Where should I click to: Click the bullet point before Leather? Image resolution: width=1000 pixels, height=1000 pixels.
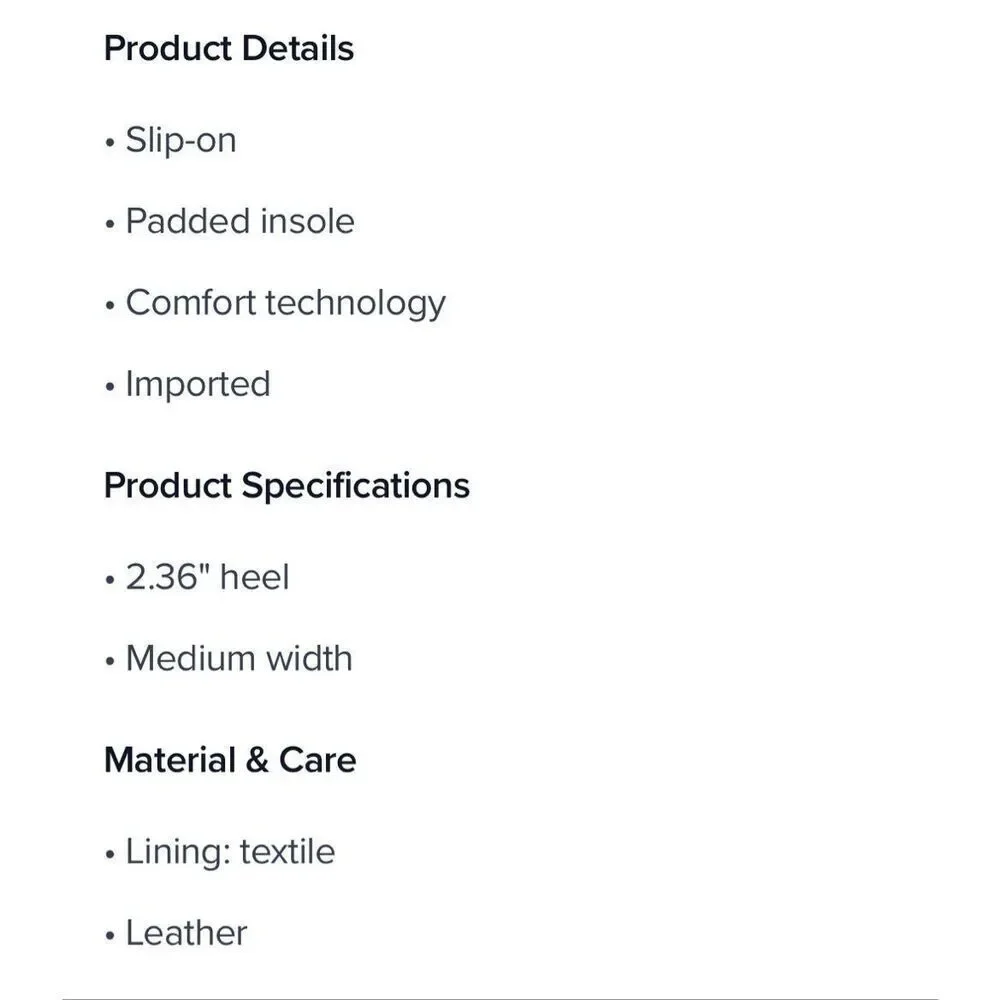click(x=110, y=936)
